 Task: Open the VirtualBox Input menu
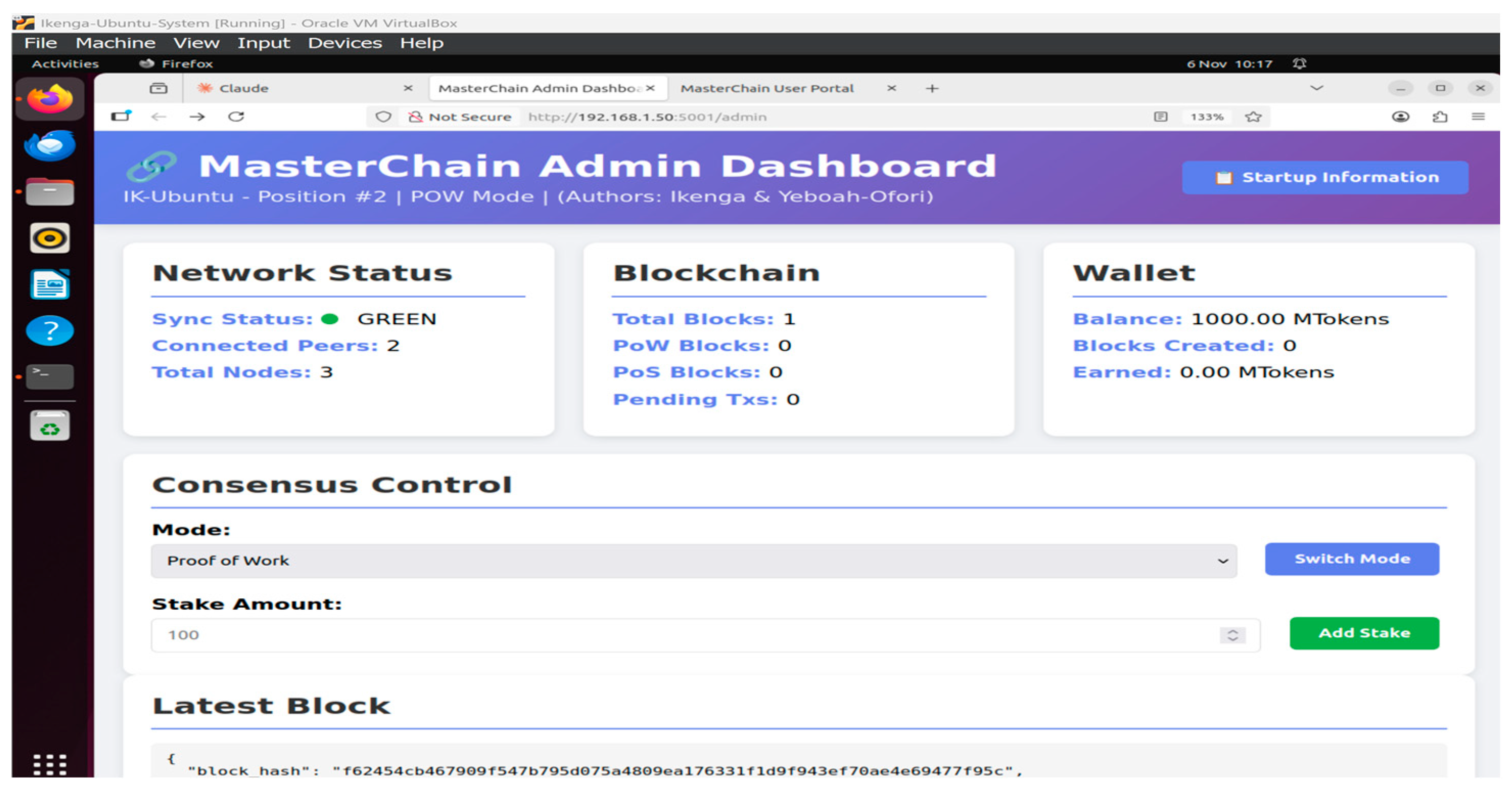click(264, 43)
